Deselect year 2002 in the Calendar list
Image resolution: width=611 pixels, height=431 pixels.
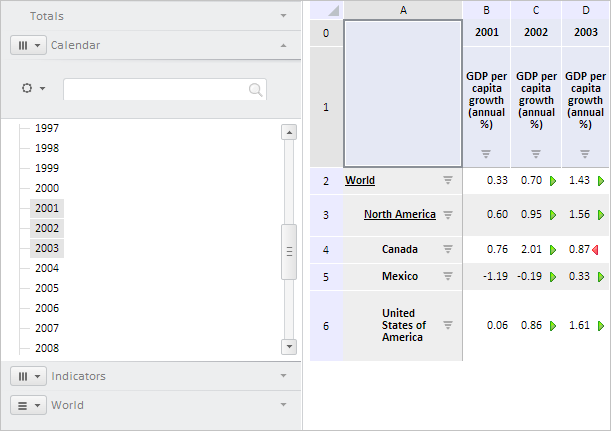pos(46,228)
